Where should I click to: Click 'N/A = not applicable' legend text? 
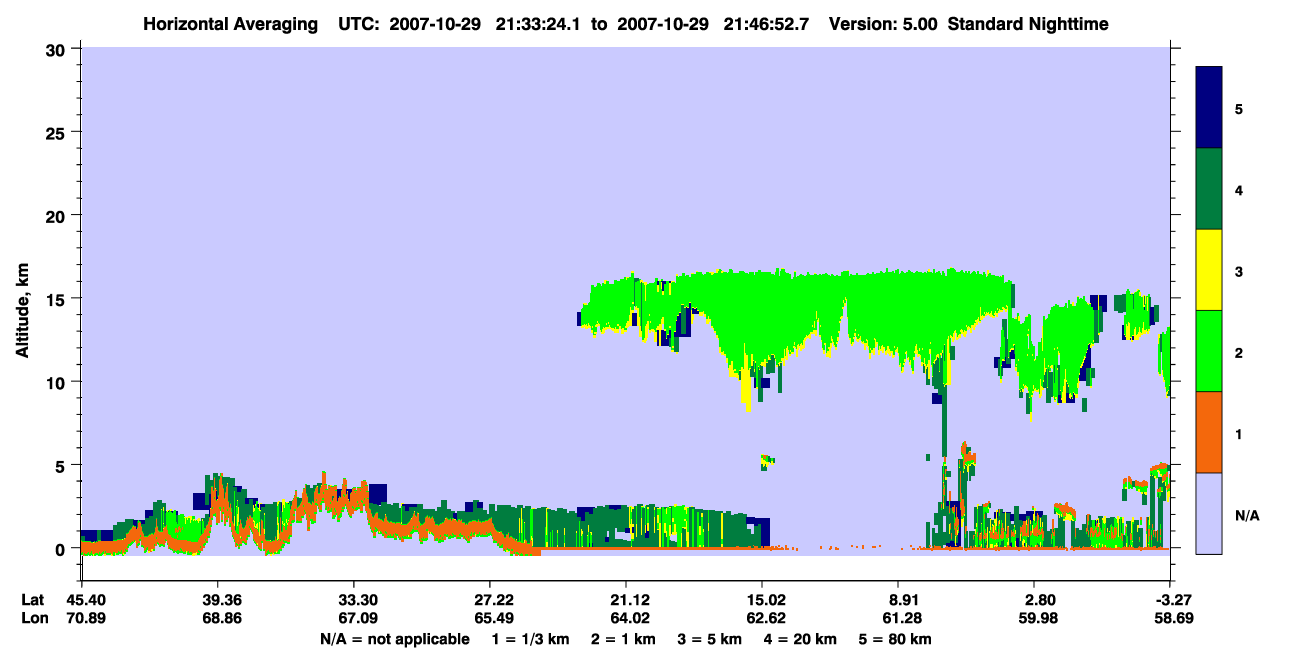coord(394,639)
